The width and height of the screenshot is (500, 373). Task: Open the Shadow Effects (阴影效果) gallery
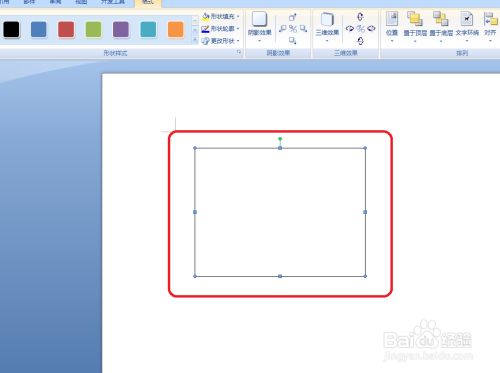pos(259,26)
